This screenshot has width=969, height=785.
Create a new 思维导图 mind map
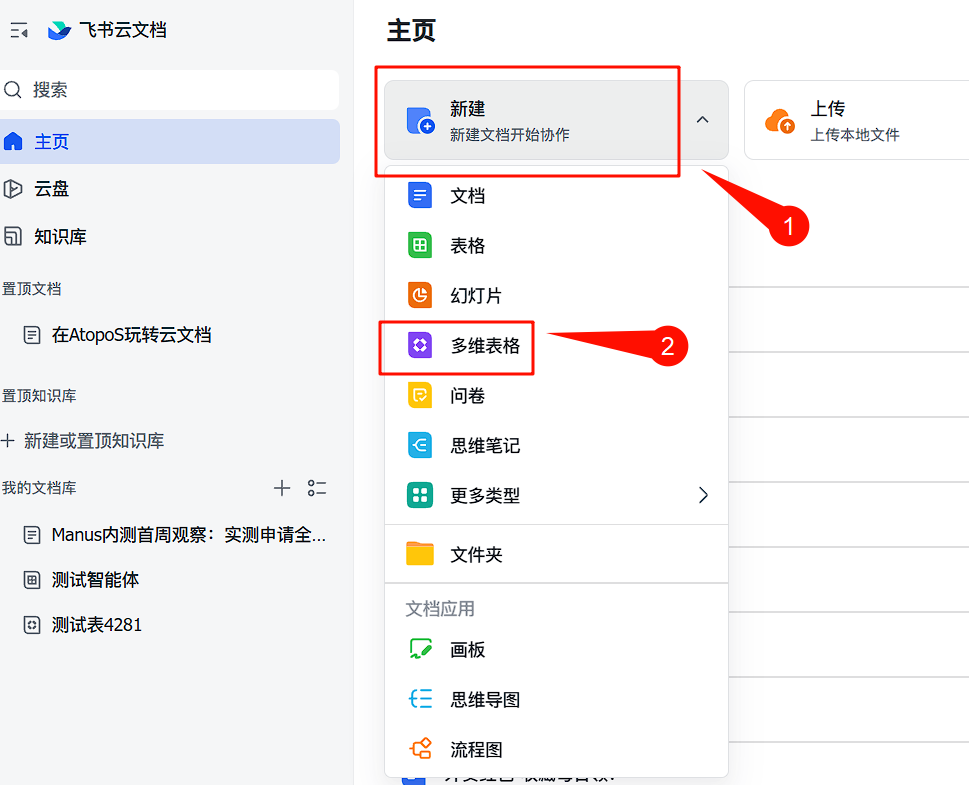click(x=556, y=700)
